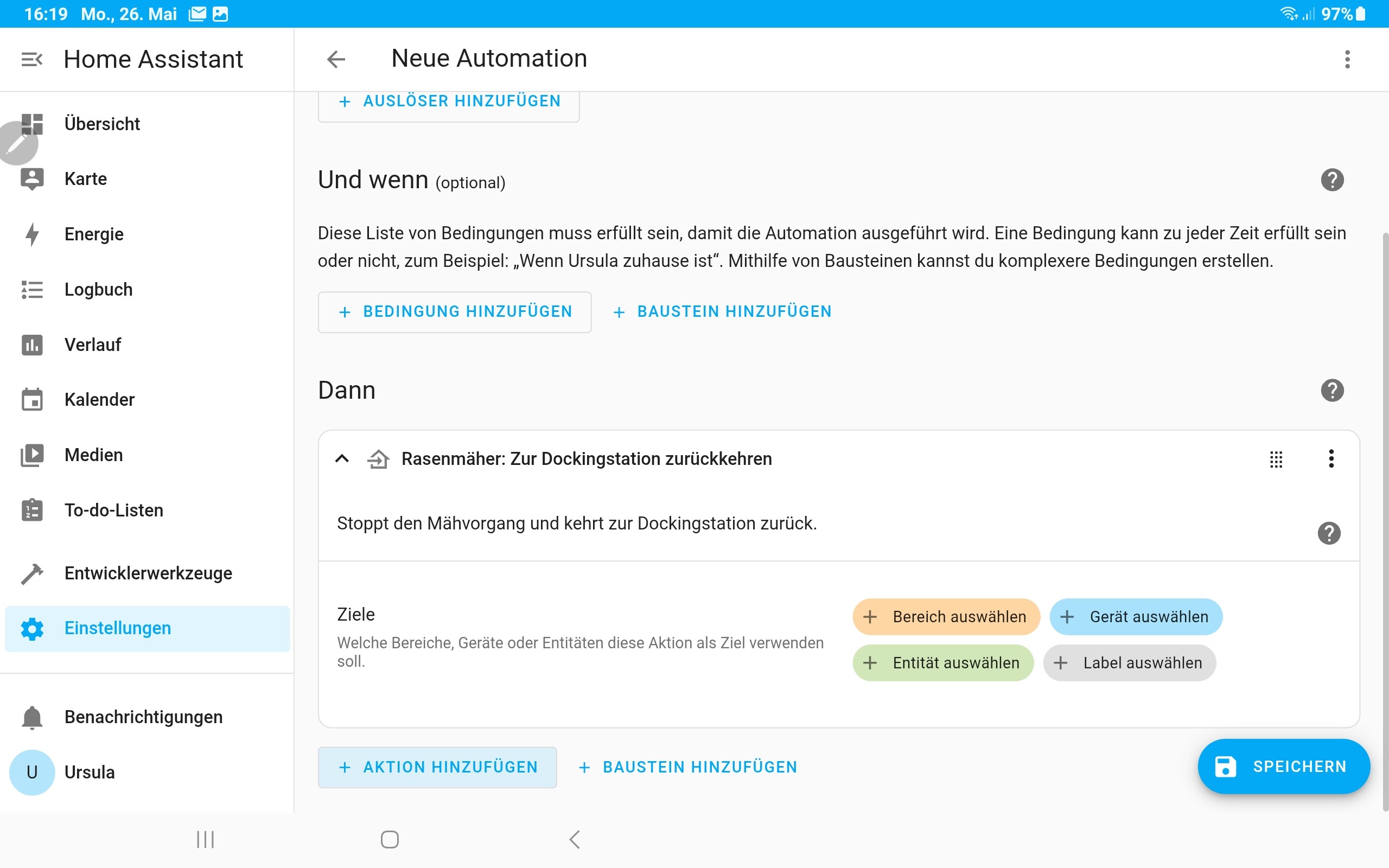The width and height of the screenshot is (1389, 868).
Task: Open help for the 'Dann' section
Action: (x=1331, y=391)
